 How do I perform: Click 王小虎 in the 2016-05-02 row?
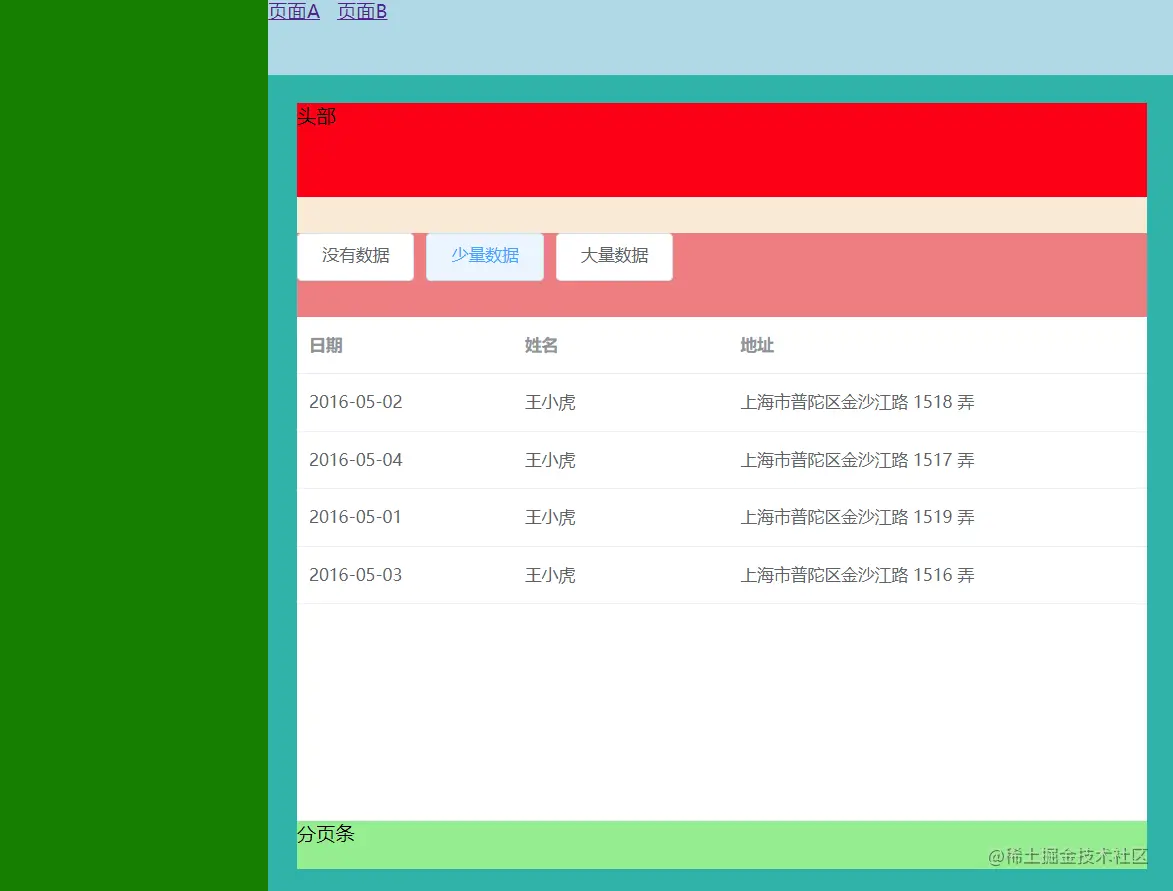click(550, 402)
